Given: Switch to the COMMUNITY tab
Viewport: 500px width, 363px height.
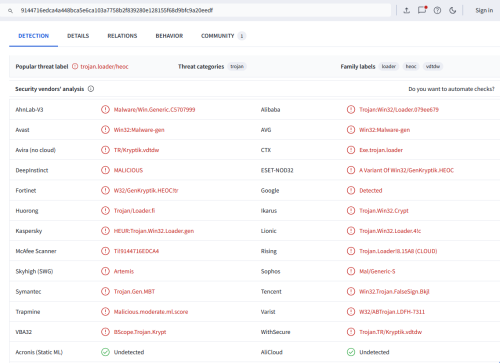Looking at the screenshot, I should click(x=223, y=36).
